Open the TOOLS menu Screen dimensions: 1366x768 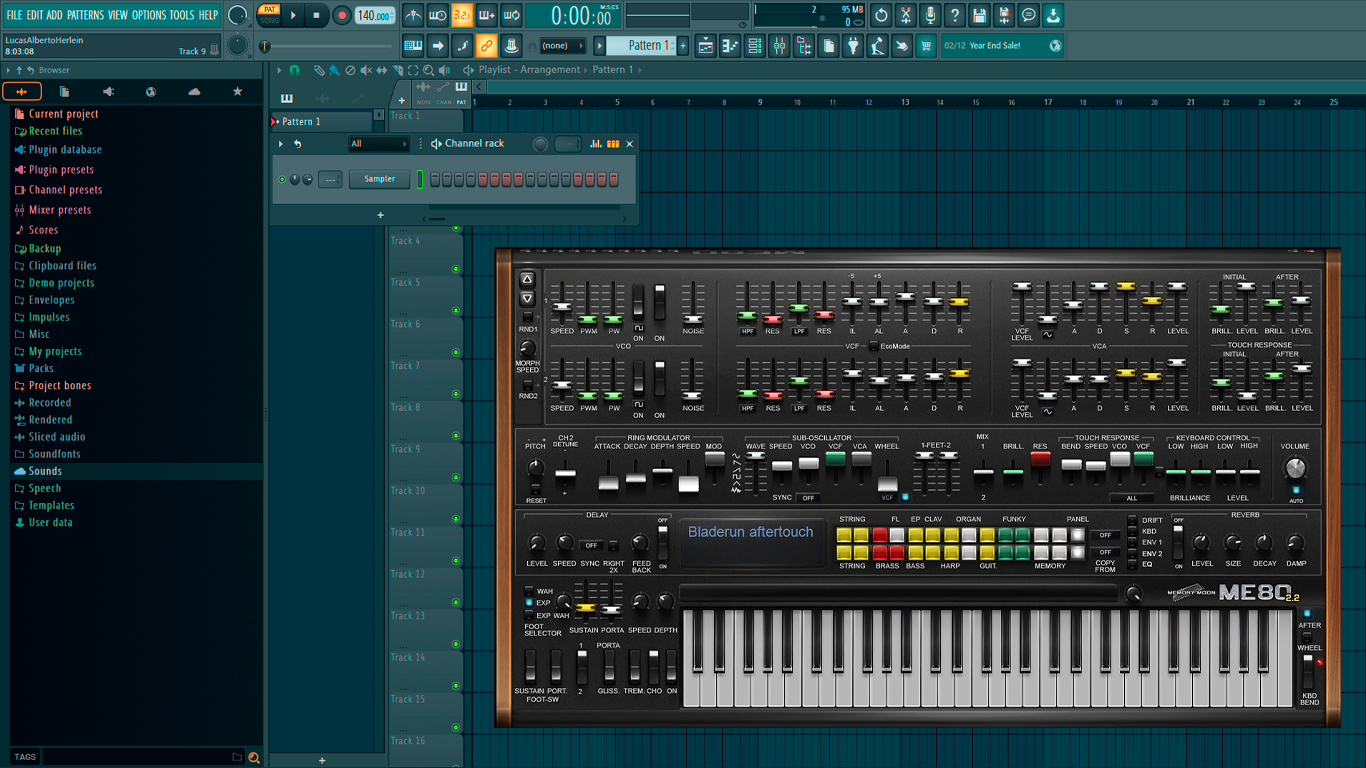pos(182,15)
